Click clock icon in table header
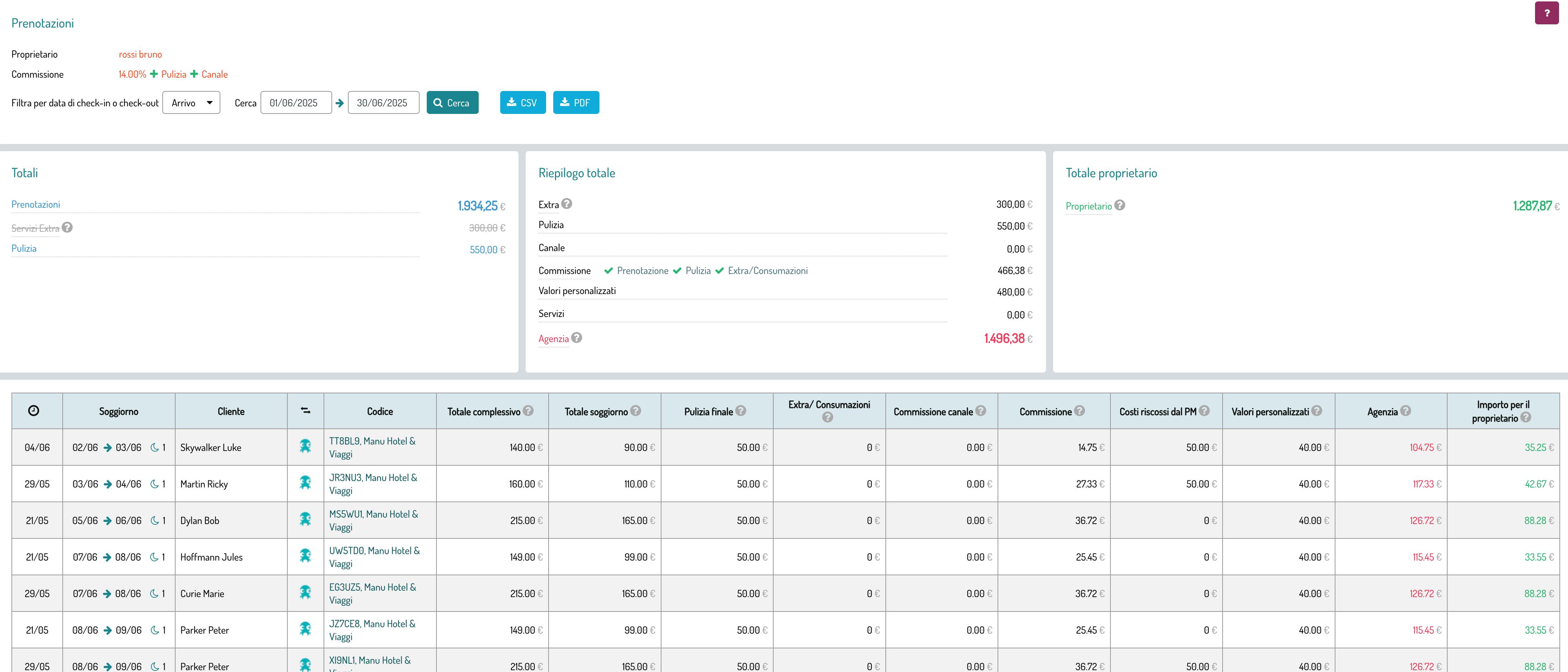Viewport: 1568px width, 672px height. 34,411
